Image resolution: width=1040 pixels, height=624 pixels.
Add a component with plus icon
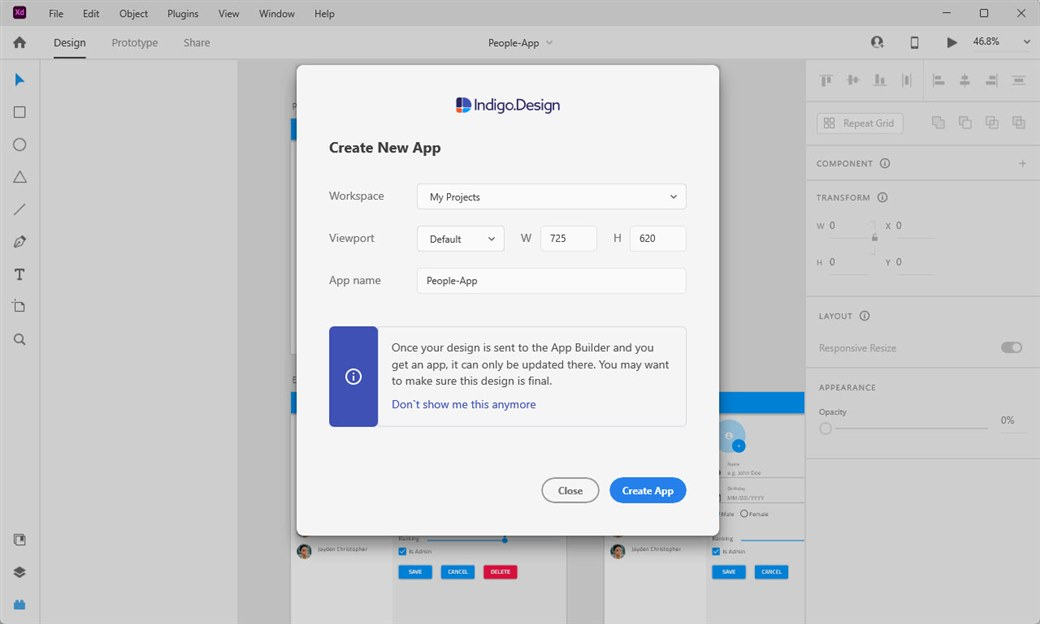click(1022, 163)
